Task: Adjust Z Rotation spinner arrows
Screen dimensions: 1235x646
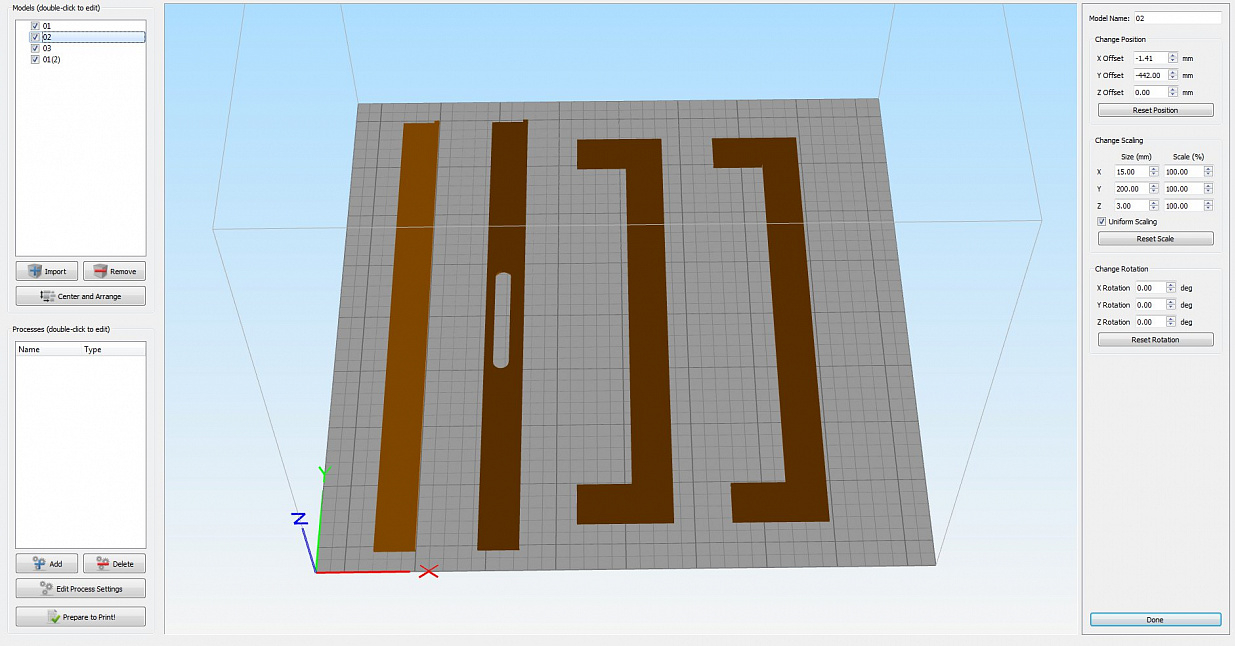Action: [1173, 322]
